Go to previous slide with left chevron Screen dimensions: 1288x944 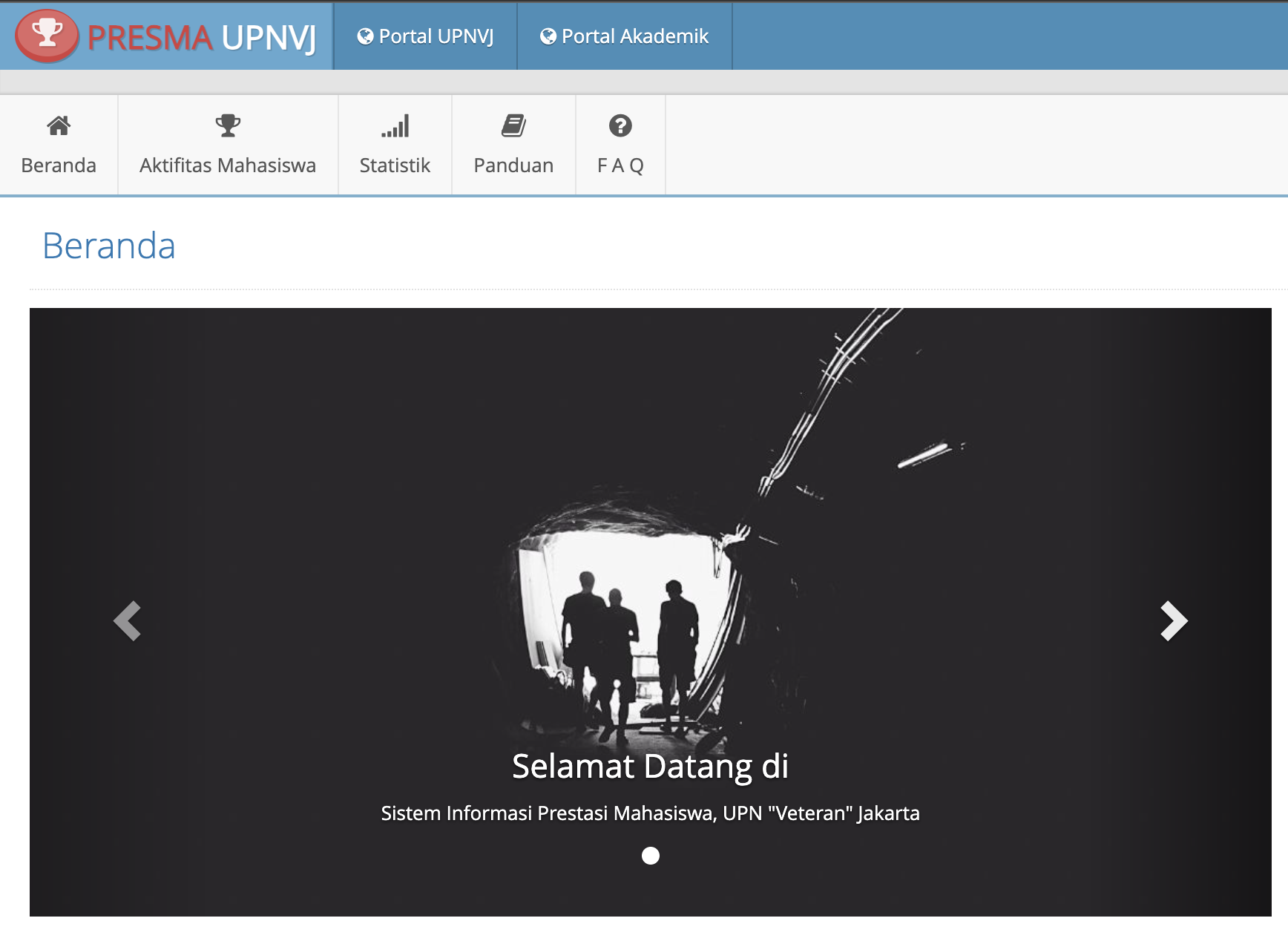128,620
